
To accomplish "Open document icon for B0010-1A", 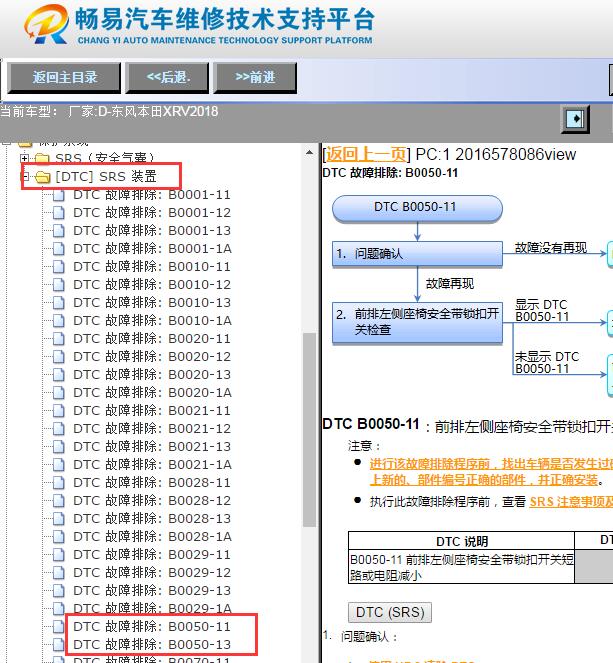I will coord(59,321).
